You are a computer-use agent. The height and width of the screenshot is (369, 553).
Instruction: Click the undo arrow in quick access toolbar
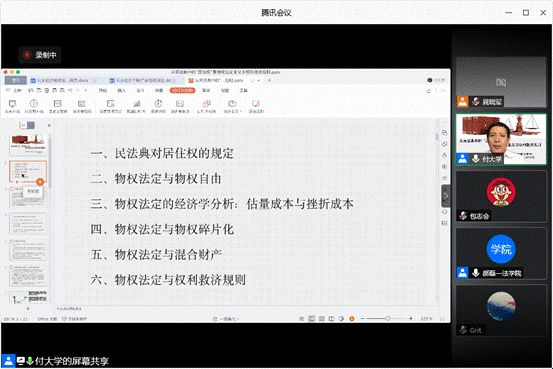point(70,91)
